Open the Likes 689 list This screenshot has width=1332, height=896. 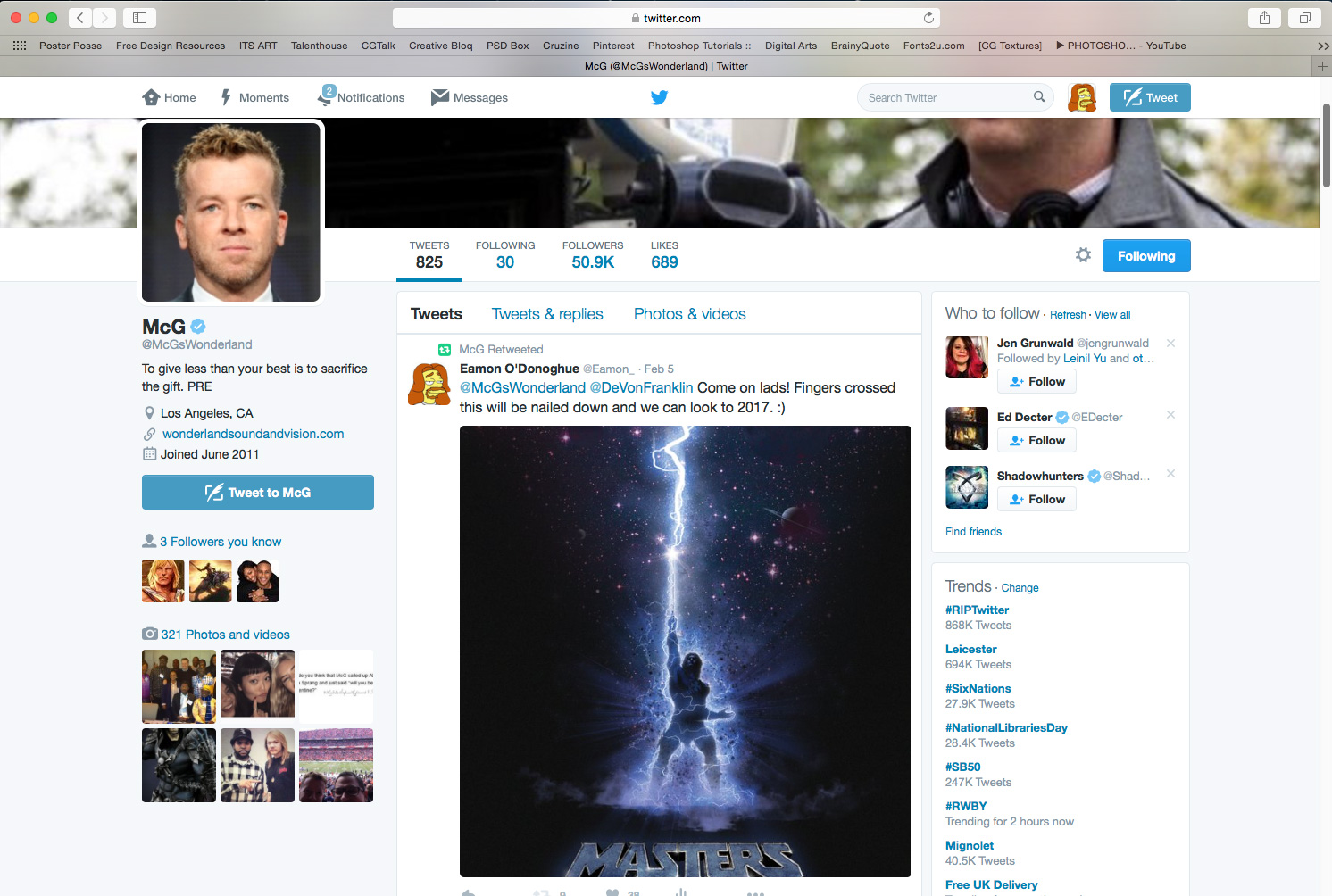pyautogui.click(x=664, y=255)
